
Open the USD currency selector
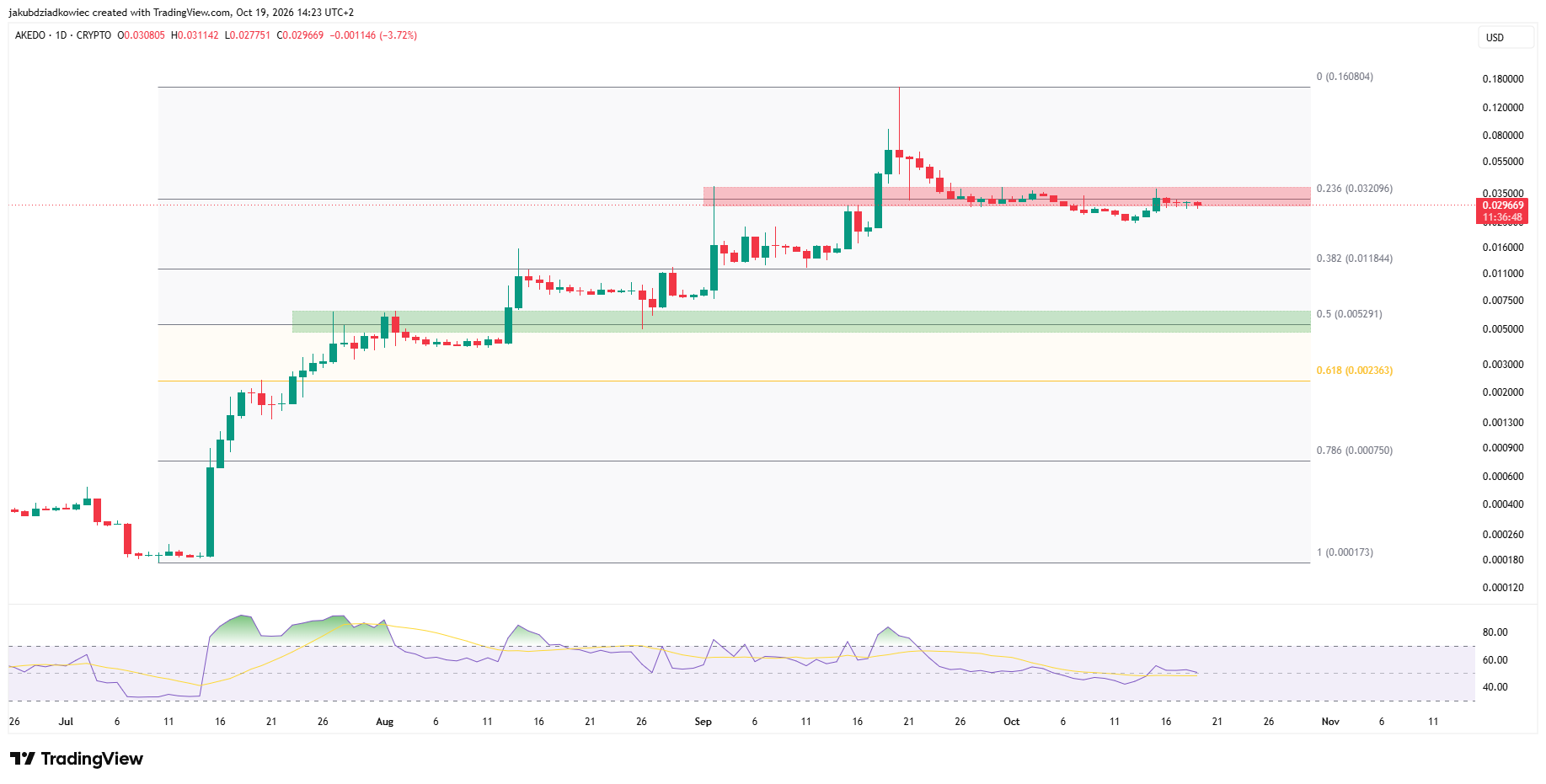point(1505,38)
